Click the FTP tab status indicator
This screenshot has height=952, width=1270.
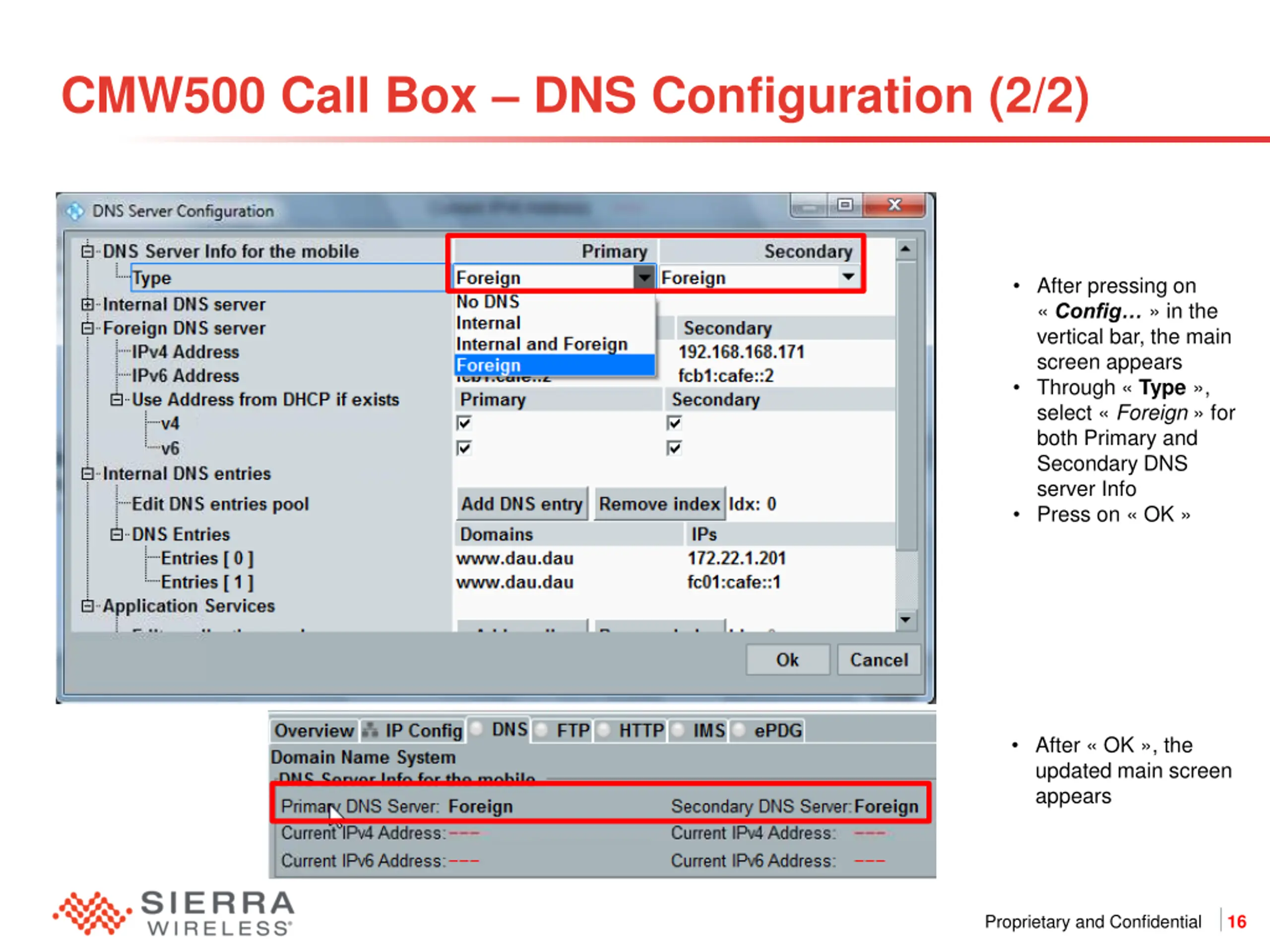pyautogui.click(x=541, y=730)
